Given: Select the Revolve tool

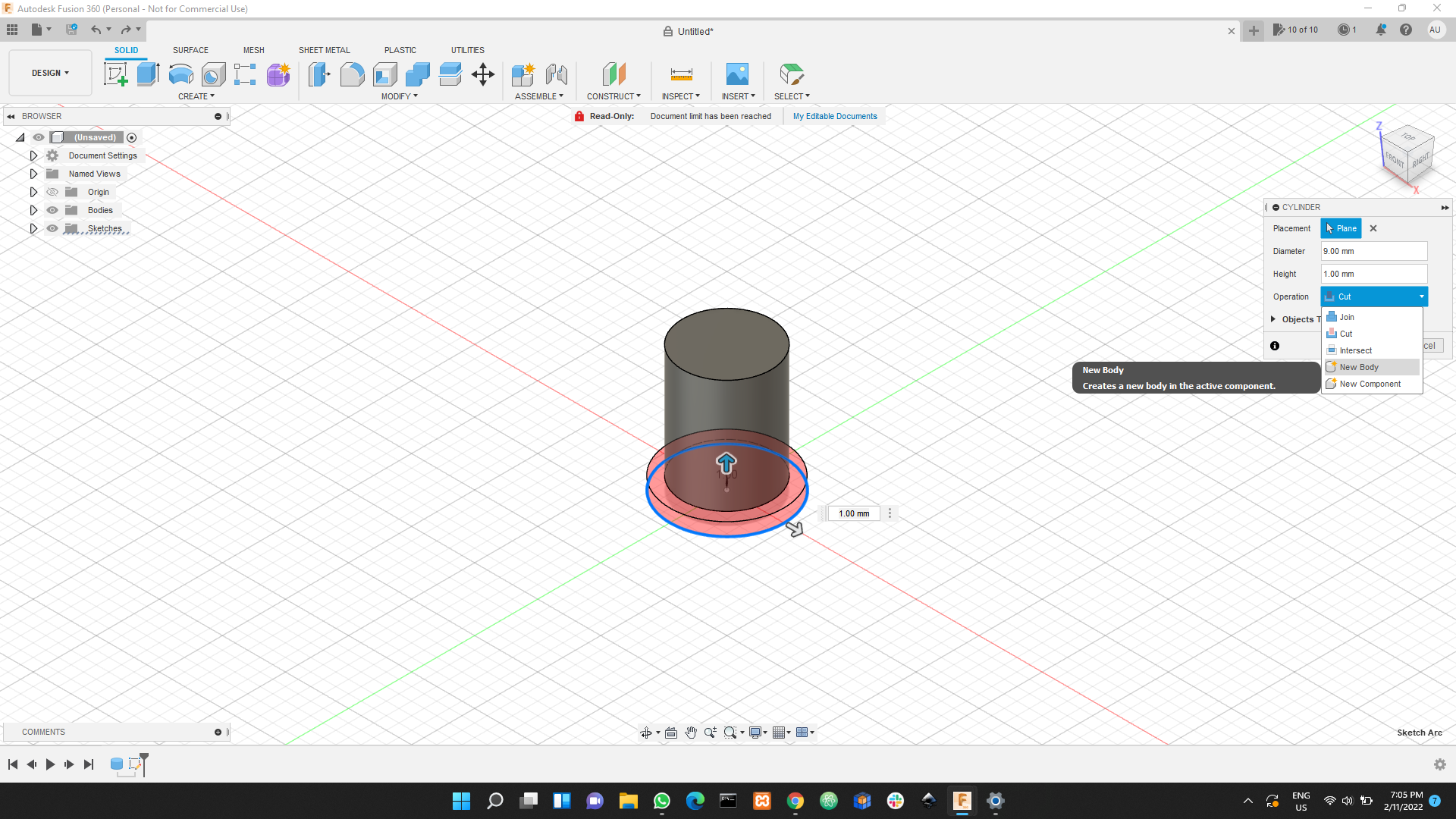Looking at the screenshot, I should click(x=180, y=75).
